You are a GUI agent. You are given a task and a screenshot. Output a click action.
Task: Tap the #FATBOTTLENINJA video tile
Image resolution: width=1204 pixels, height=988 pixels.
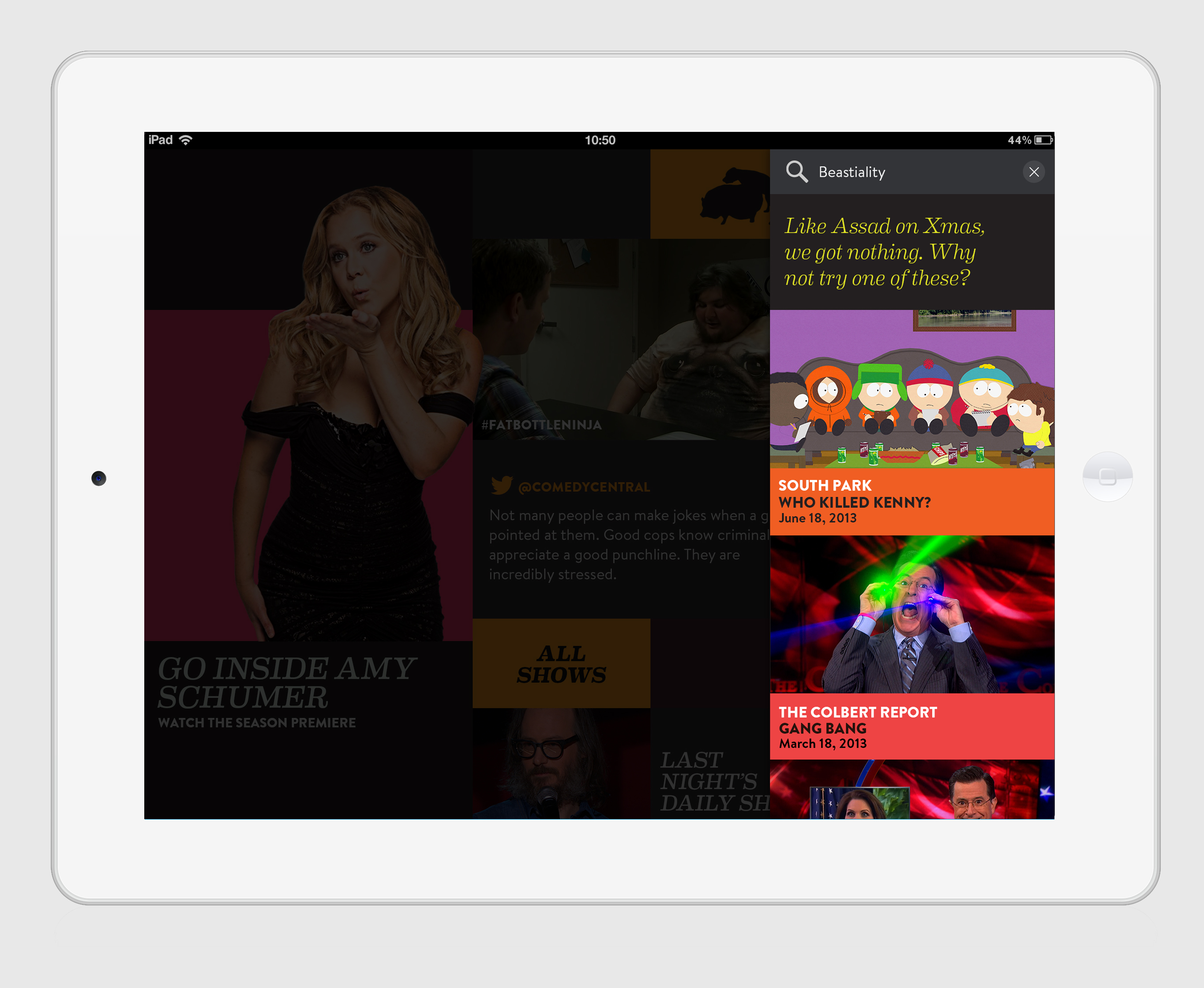click(620, 339)
